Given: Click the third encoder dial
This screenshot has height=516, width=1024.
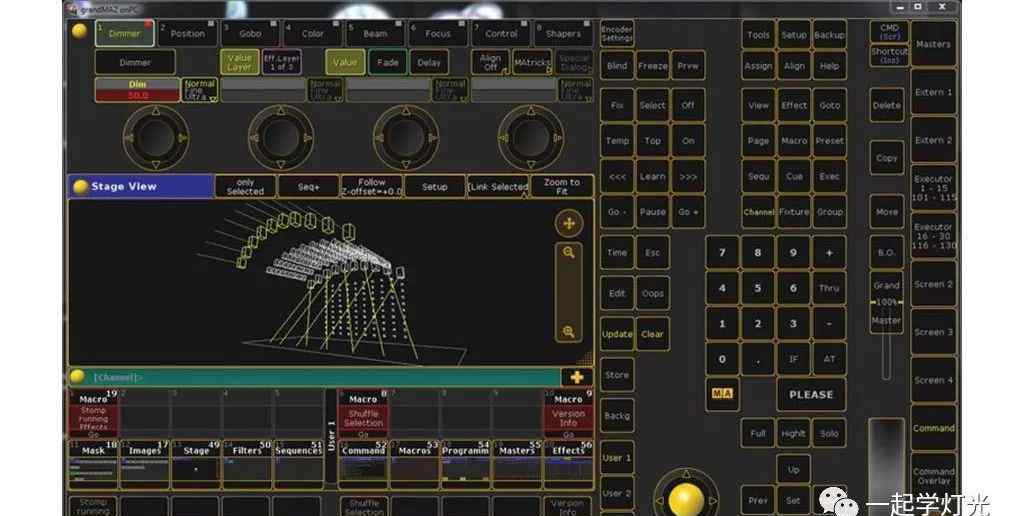Looking at the screenshot, I should point(406,138).
